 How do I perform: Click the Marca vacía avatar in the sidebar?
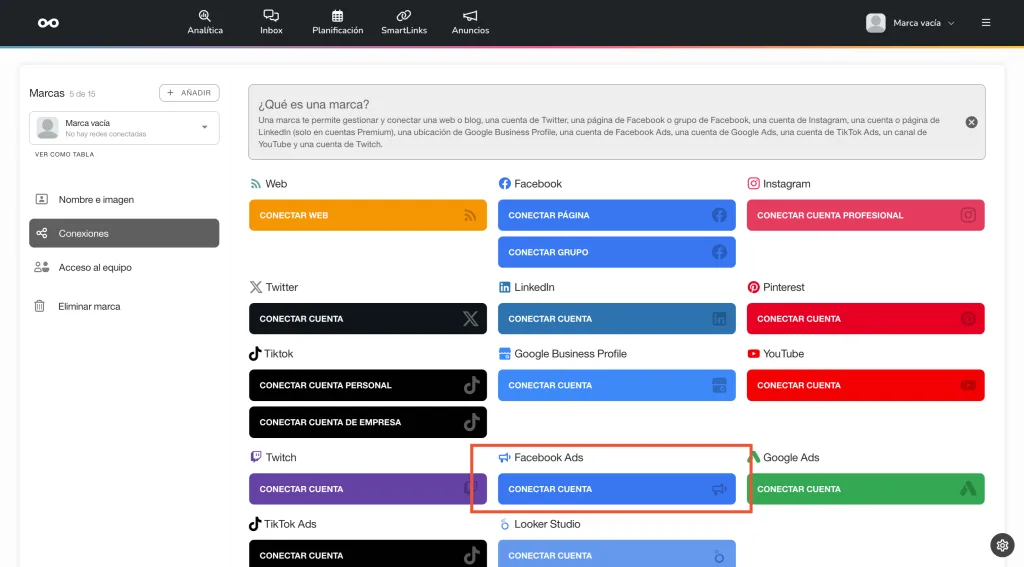[x=48, y=127]
